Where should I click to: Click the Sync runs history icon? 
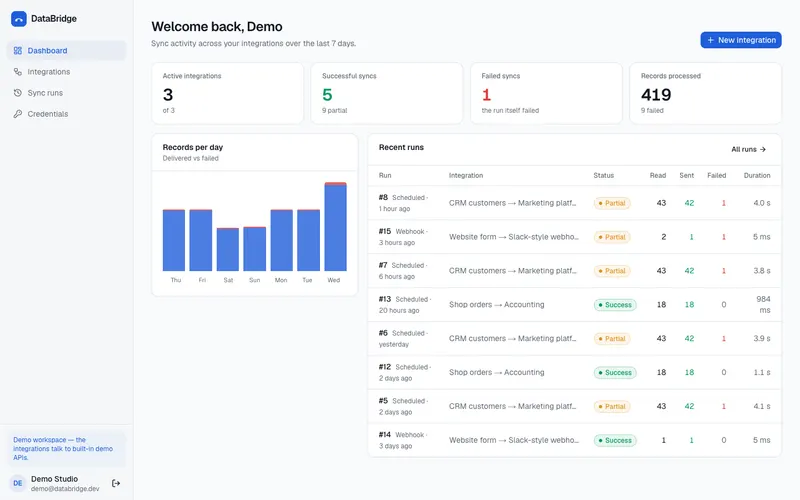[18, 93]
